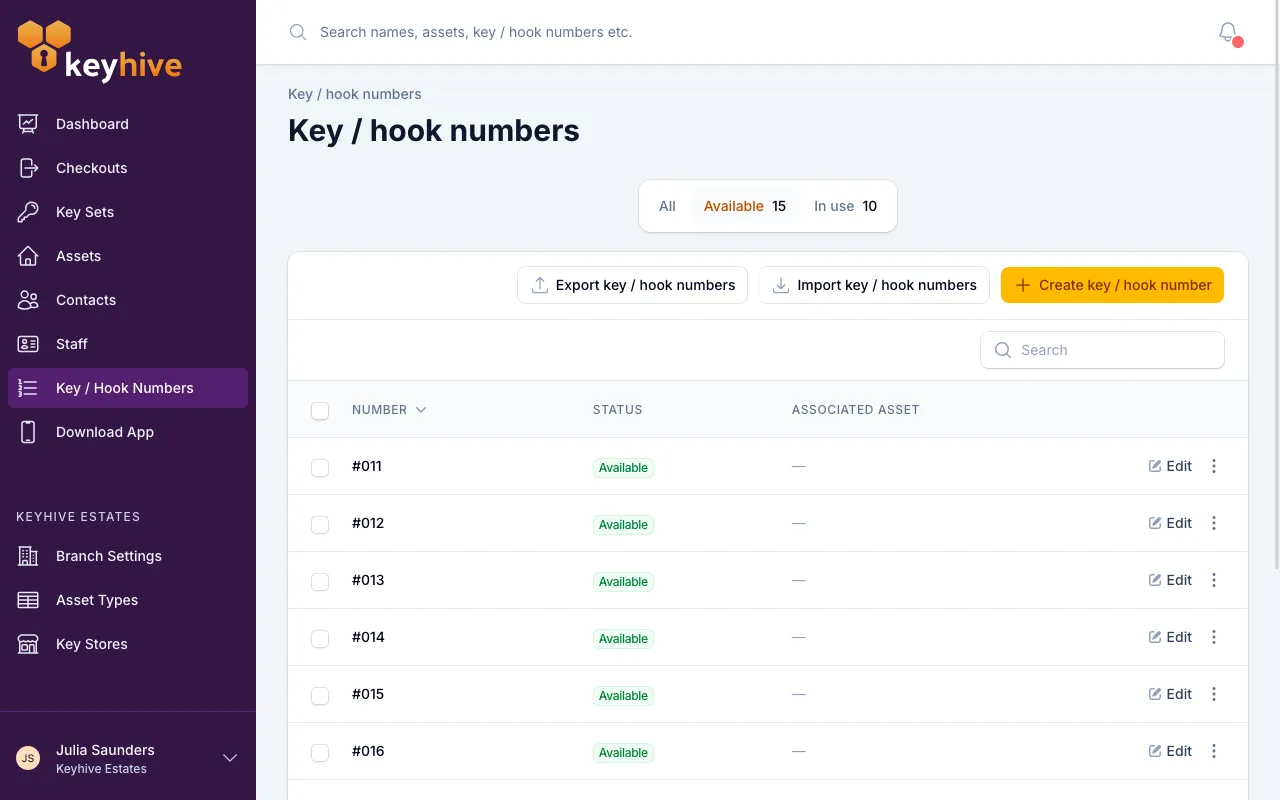Click the download icon in Import button
The width and height of the screenshot is (1280, 800).
pos(781,285)
